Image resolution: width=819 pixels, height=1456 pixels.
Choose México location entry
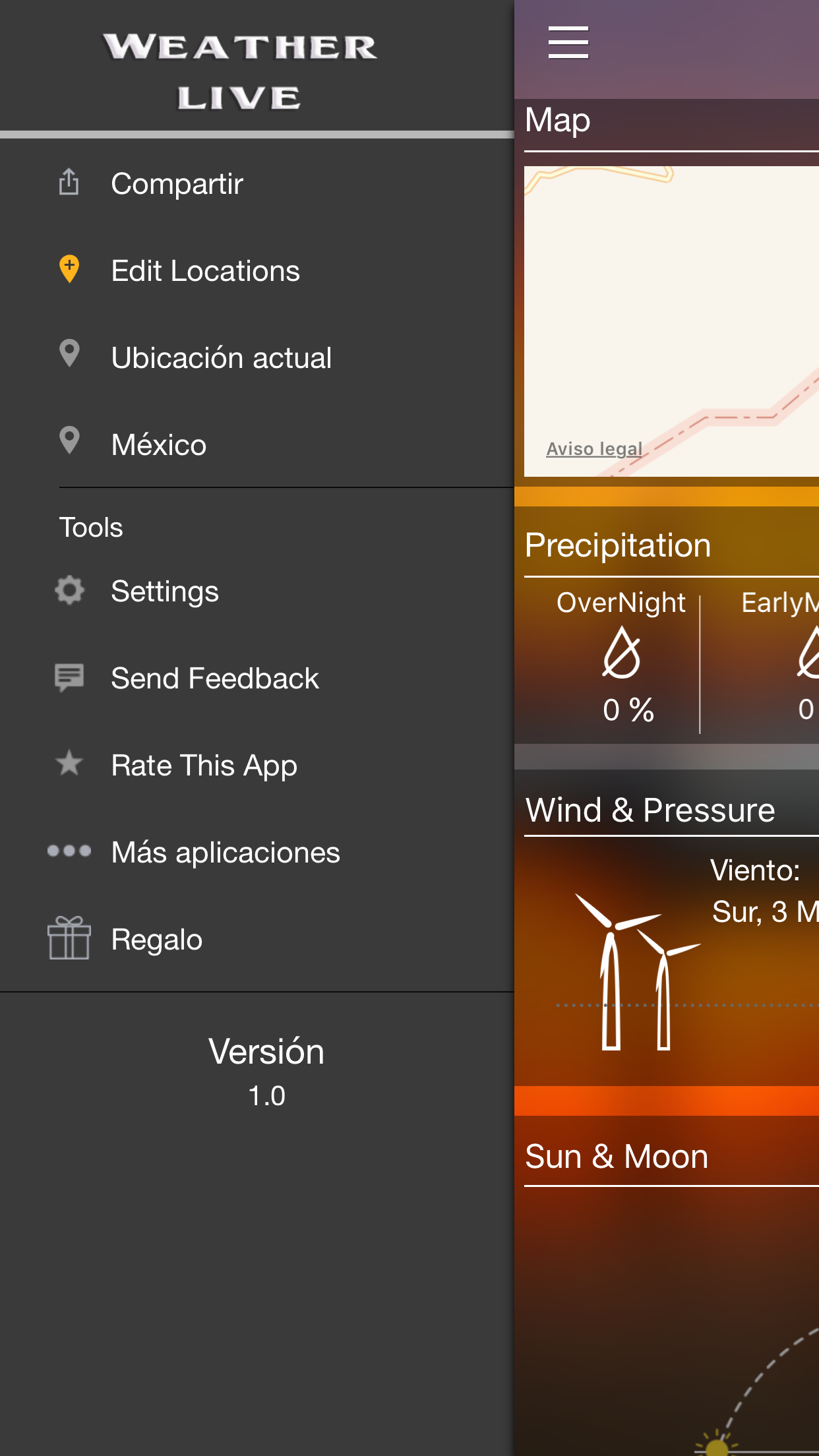tap(158, 445)
